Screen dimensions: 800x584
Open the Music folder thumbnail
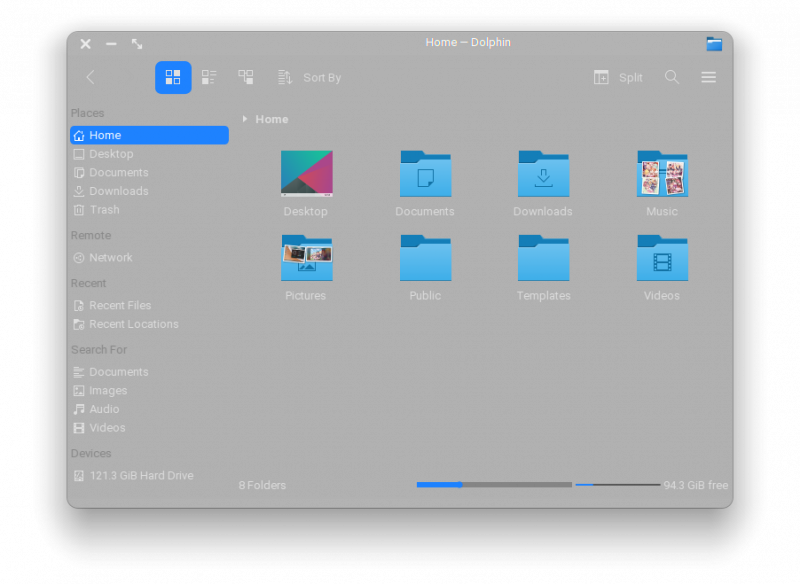coord(661,173)
